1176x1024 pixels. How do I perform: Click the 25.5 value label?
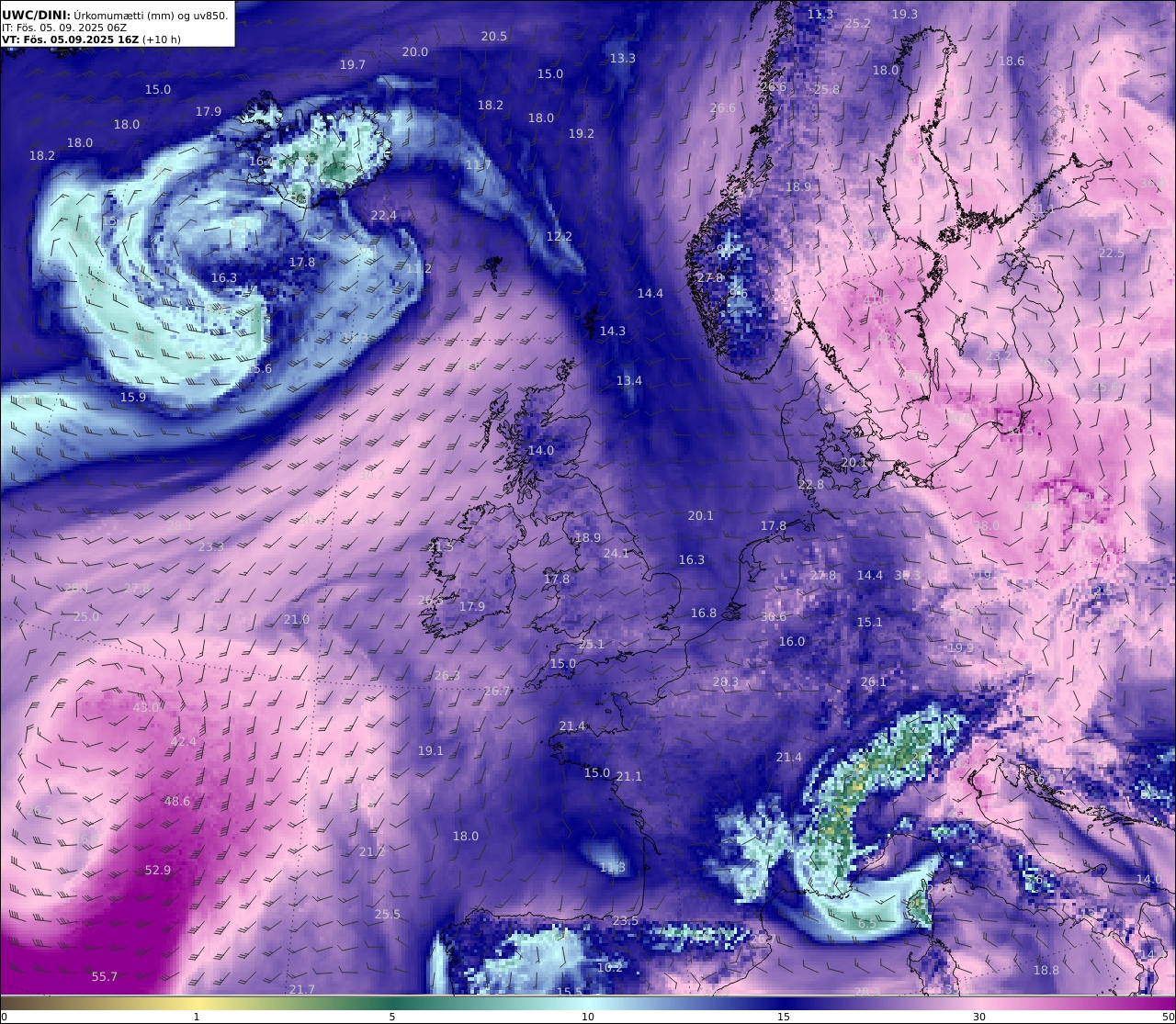388,914
